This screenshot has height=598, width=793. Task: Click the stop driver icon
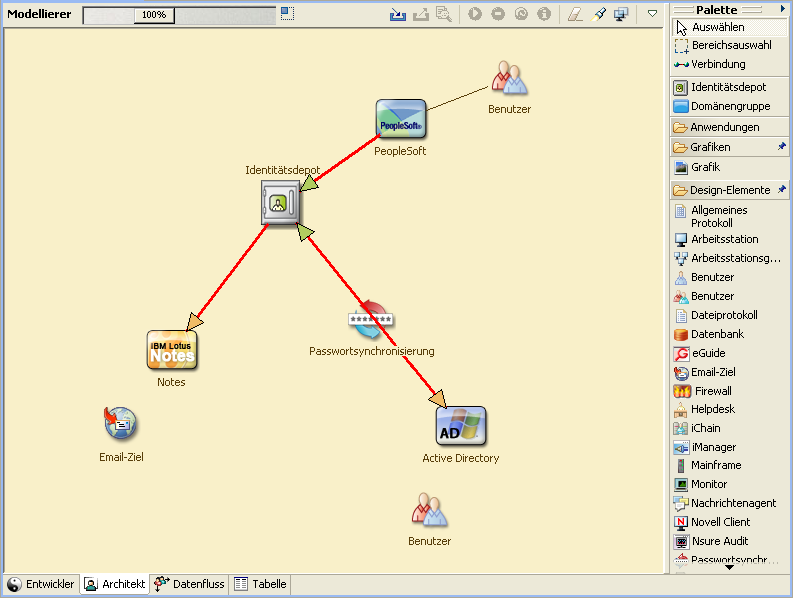(x=498, y=14)
